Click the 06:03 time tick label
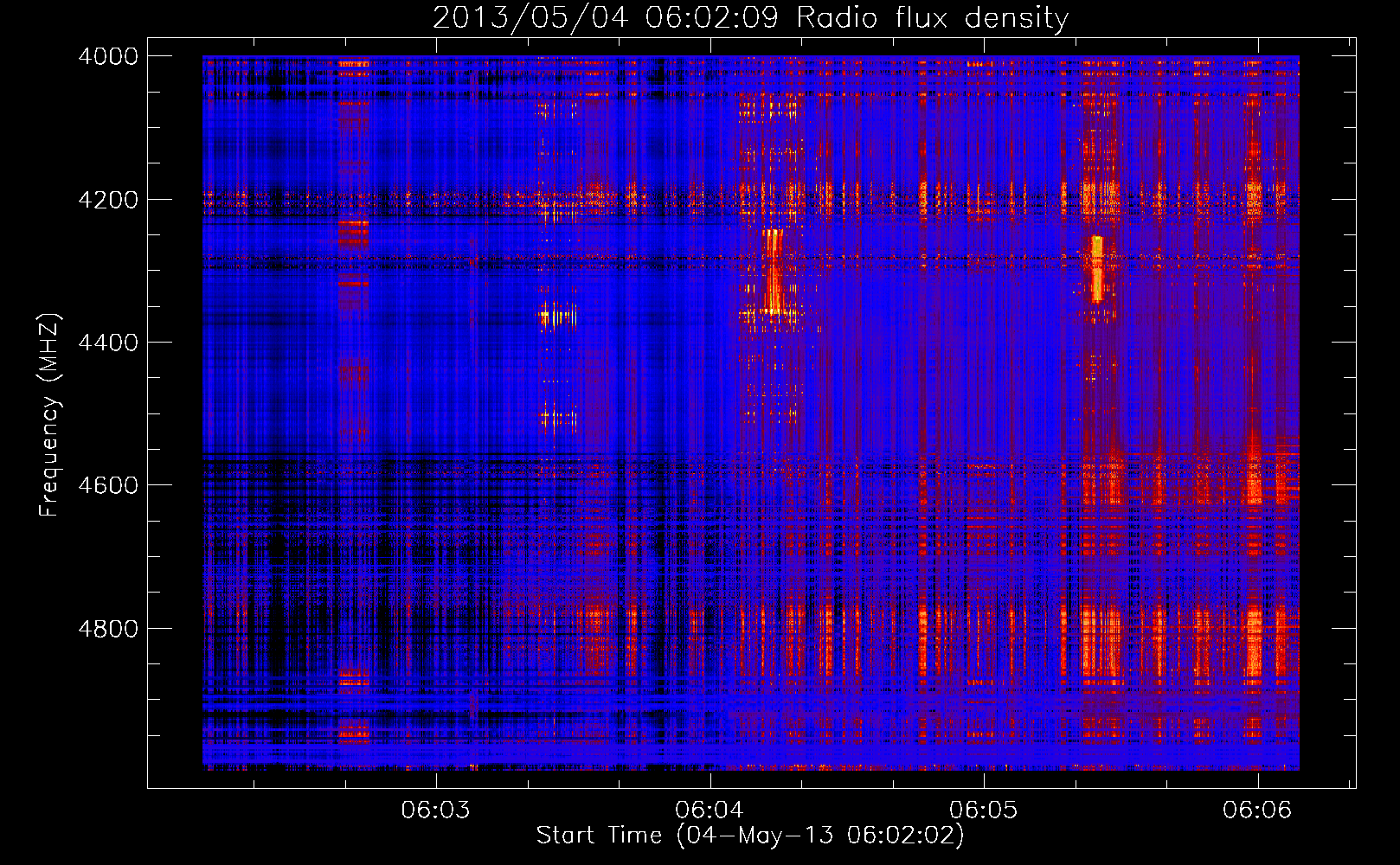The height and width of the screenshot is (865, 1400). pos(436,810)
